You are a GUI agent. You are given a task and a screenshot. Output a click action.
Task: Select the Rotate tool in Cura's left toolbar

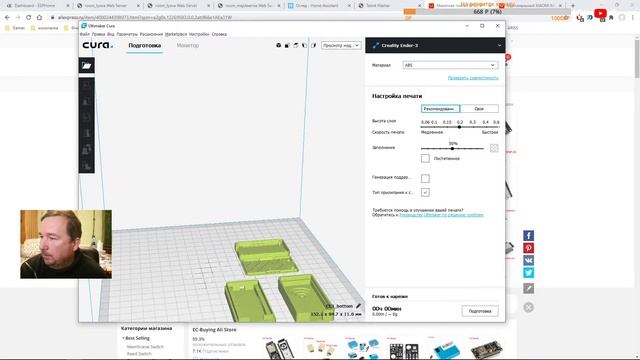pyautogui.click(x=87, y=118)
